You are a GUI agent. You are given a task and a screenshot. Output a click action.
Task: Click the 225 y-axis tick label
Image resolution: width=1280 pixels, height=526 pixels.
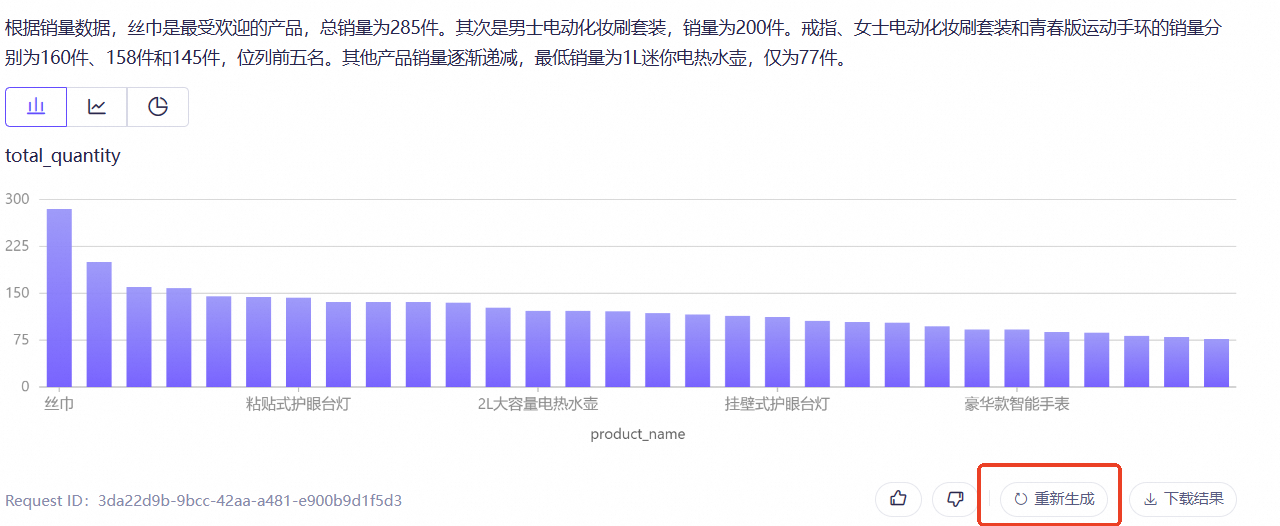pos(17,246)
